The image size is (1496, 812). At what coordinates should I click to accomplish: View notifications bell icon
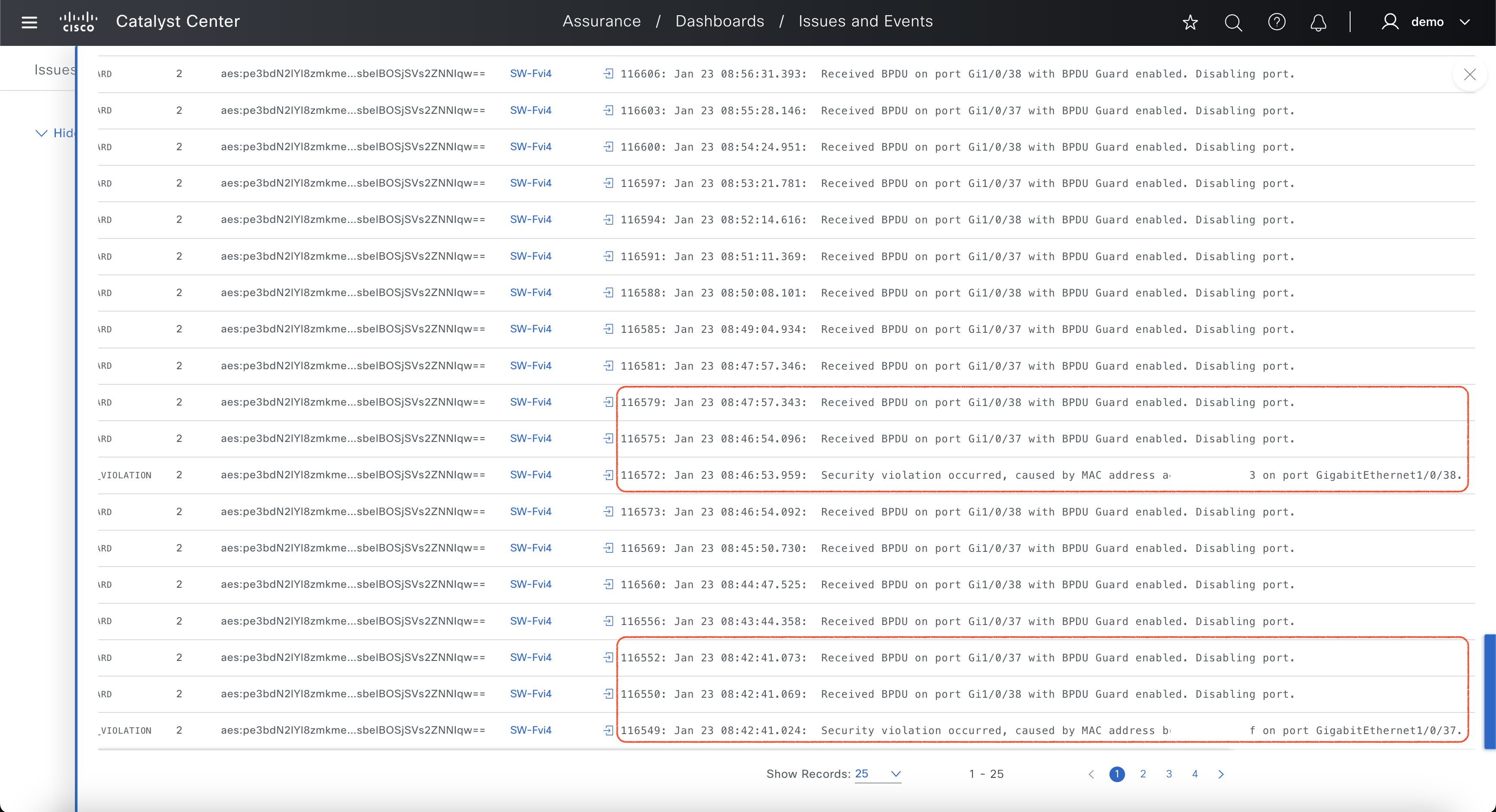click(x=1319, y=22)
